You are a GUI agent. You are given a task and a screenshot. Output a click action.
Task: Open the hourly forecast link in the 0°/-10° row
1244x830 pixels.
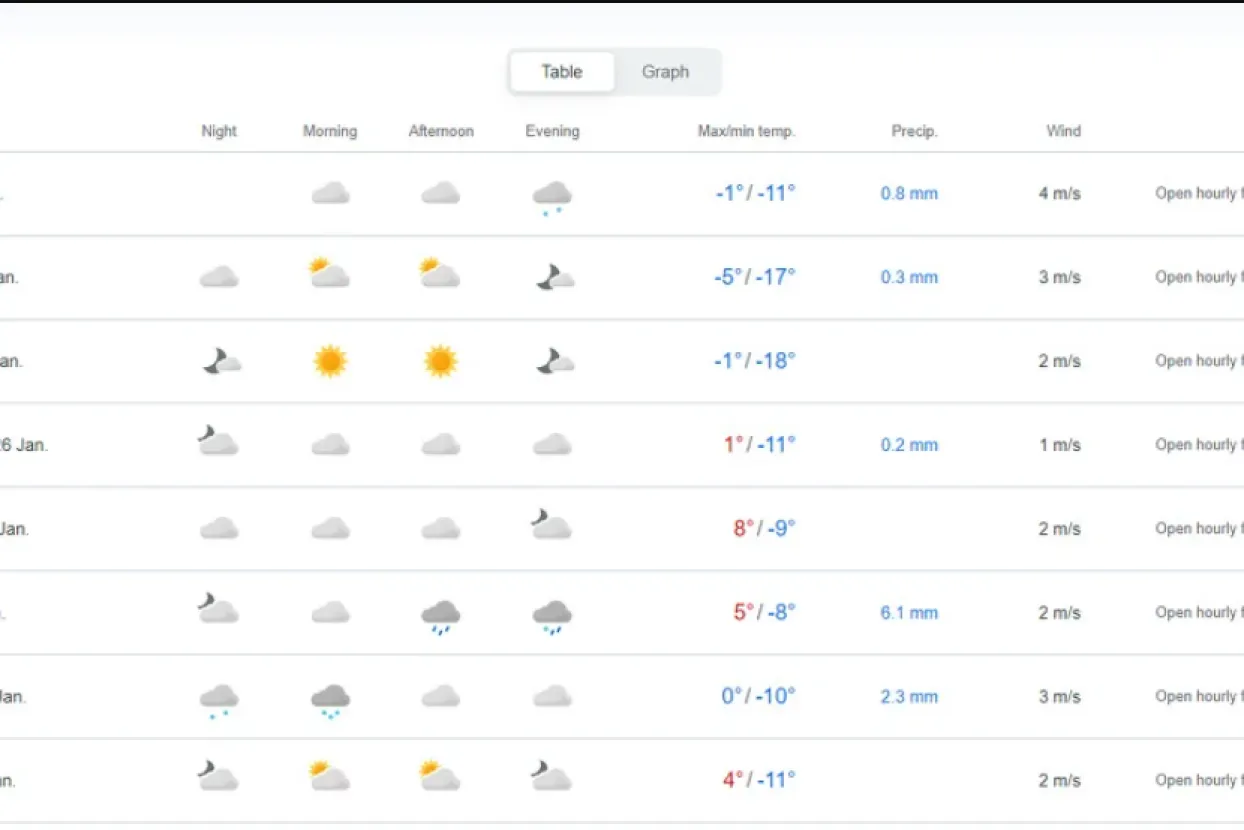pyautogui.click(x=1198, y=696)
